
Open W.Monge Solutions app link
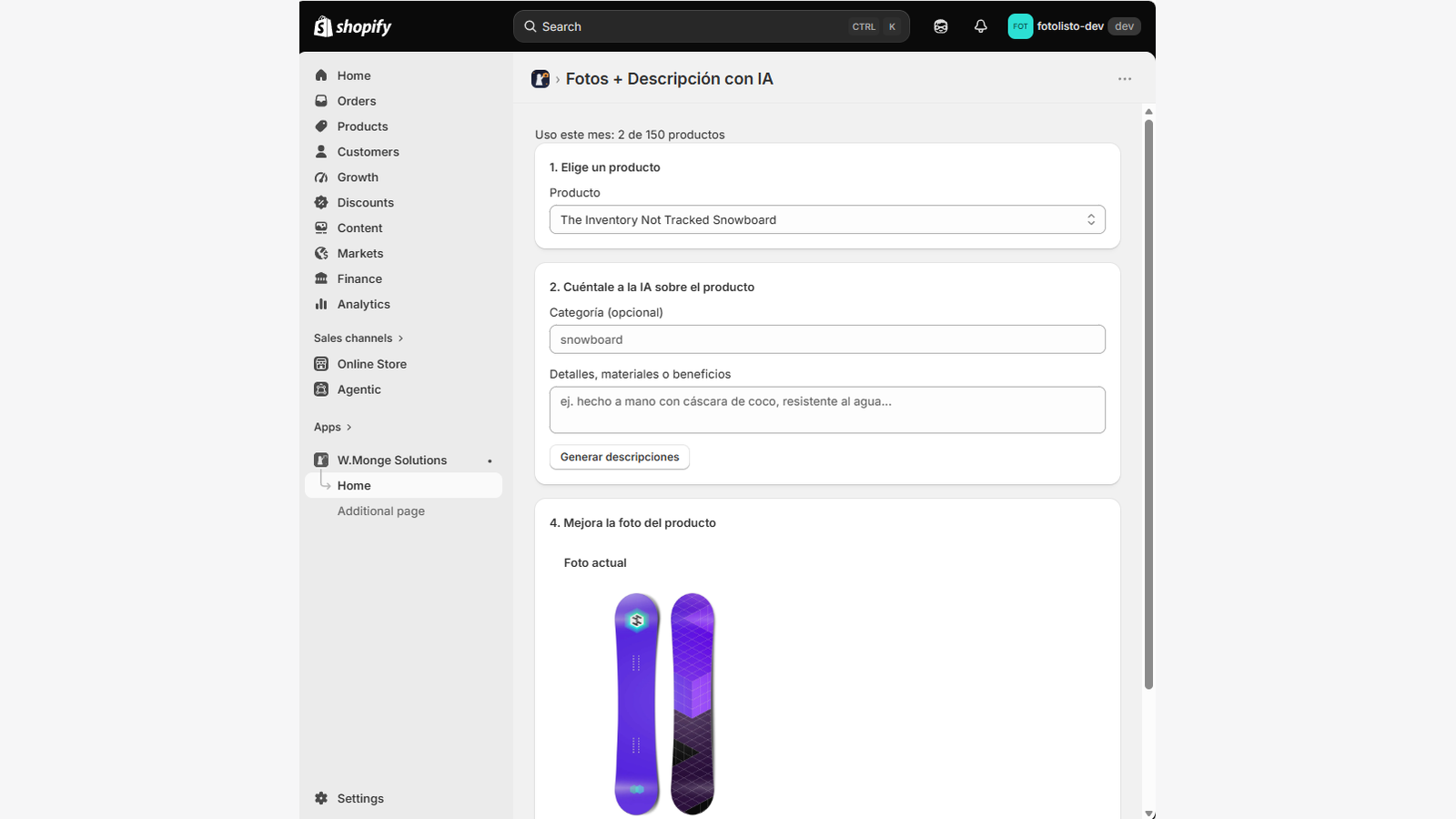(392, 460)
